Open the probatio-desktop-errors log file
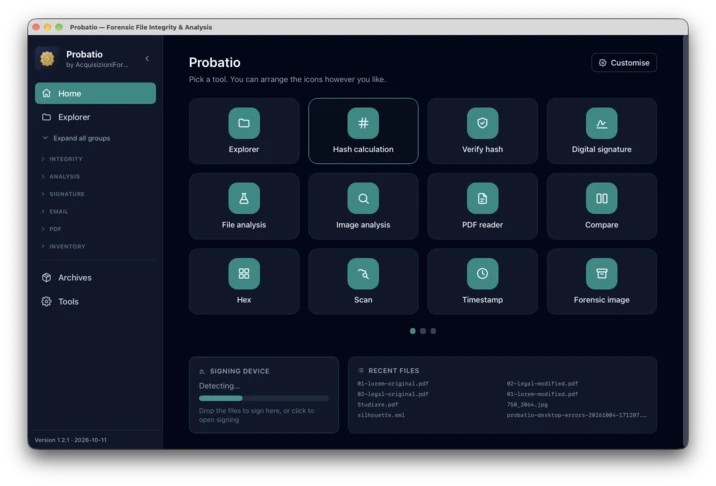The image size is (716, 486). [576, 415]
